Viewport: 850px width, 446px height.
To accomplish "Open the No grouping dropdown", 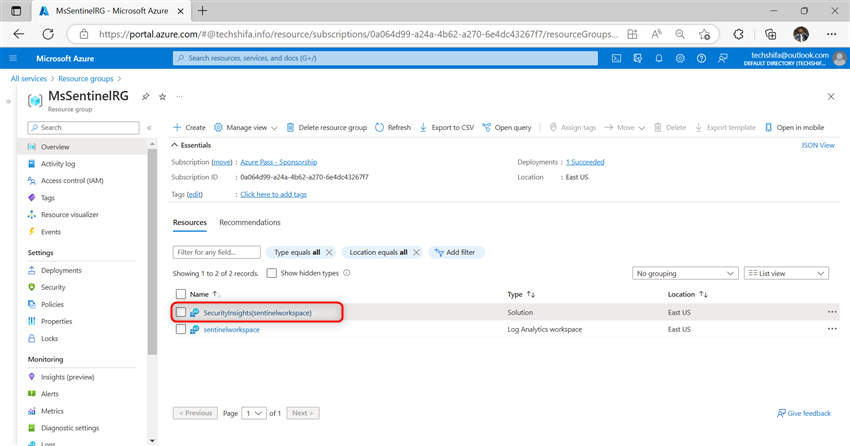I will [686, 273].
